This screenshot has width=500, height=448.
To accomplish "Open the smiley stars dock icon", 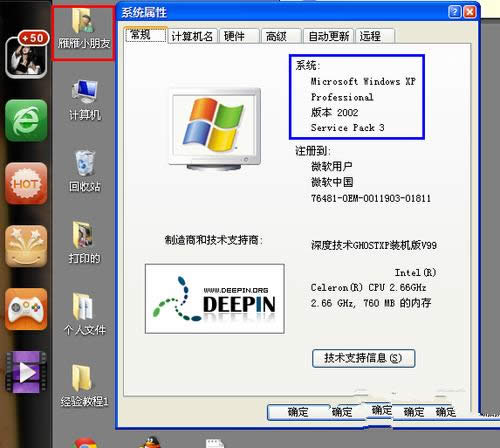I will pyautogui.click(x=26, y=246).
